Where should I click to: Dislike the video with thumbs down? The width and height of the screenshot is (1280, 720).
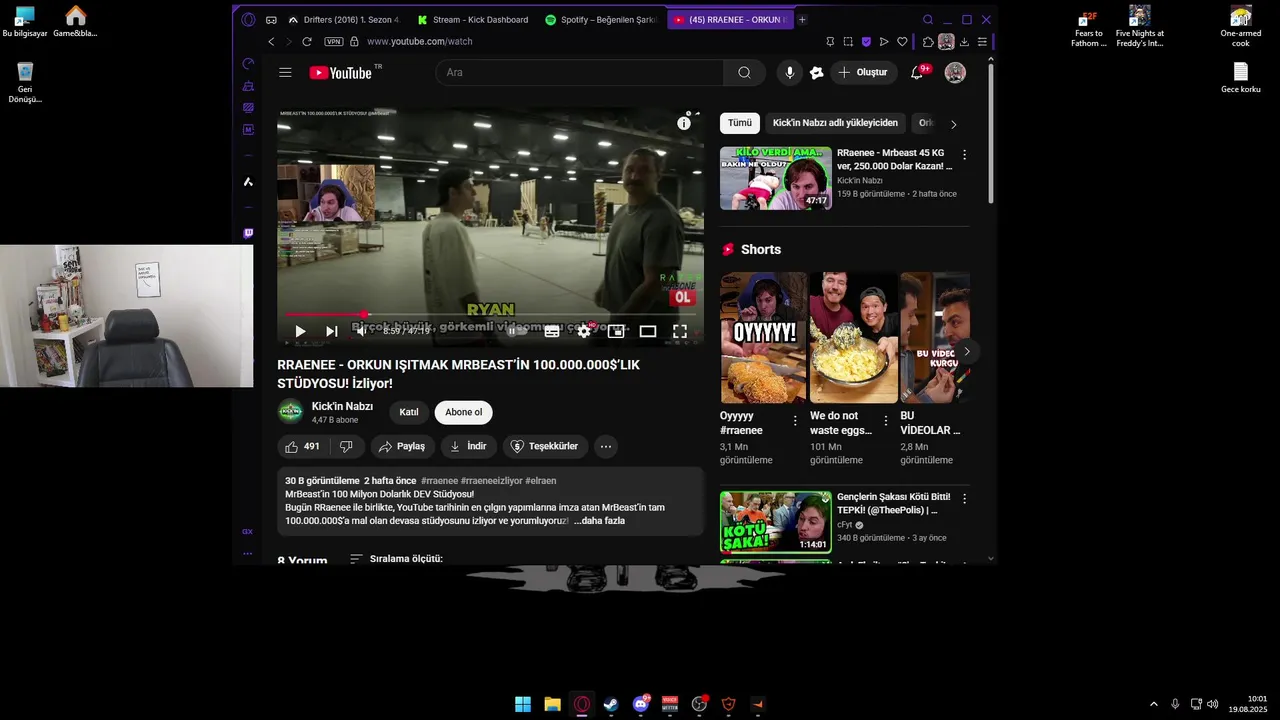pos(346,446)
